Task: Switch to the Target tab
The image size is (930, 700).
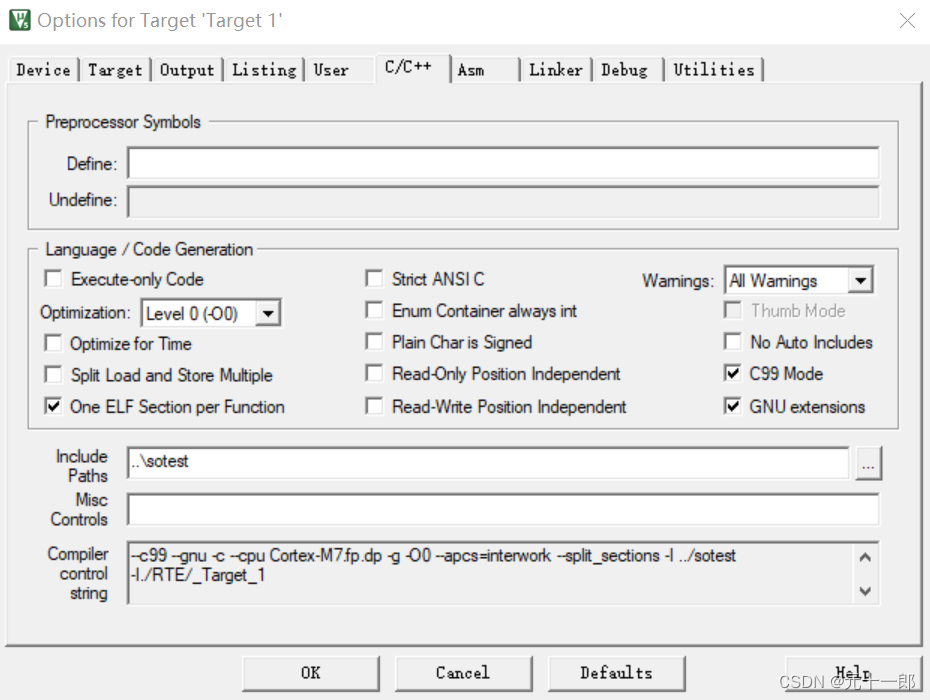Action: pyautogui.click(x=115, y=69)
